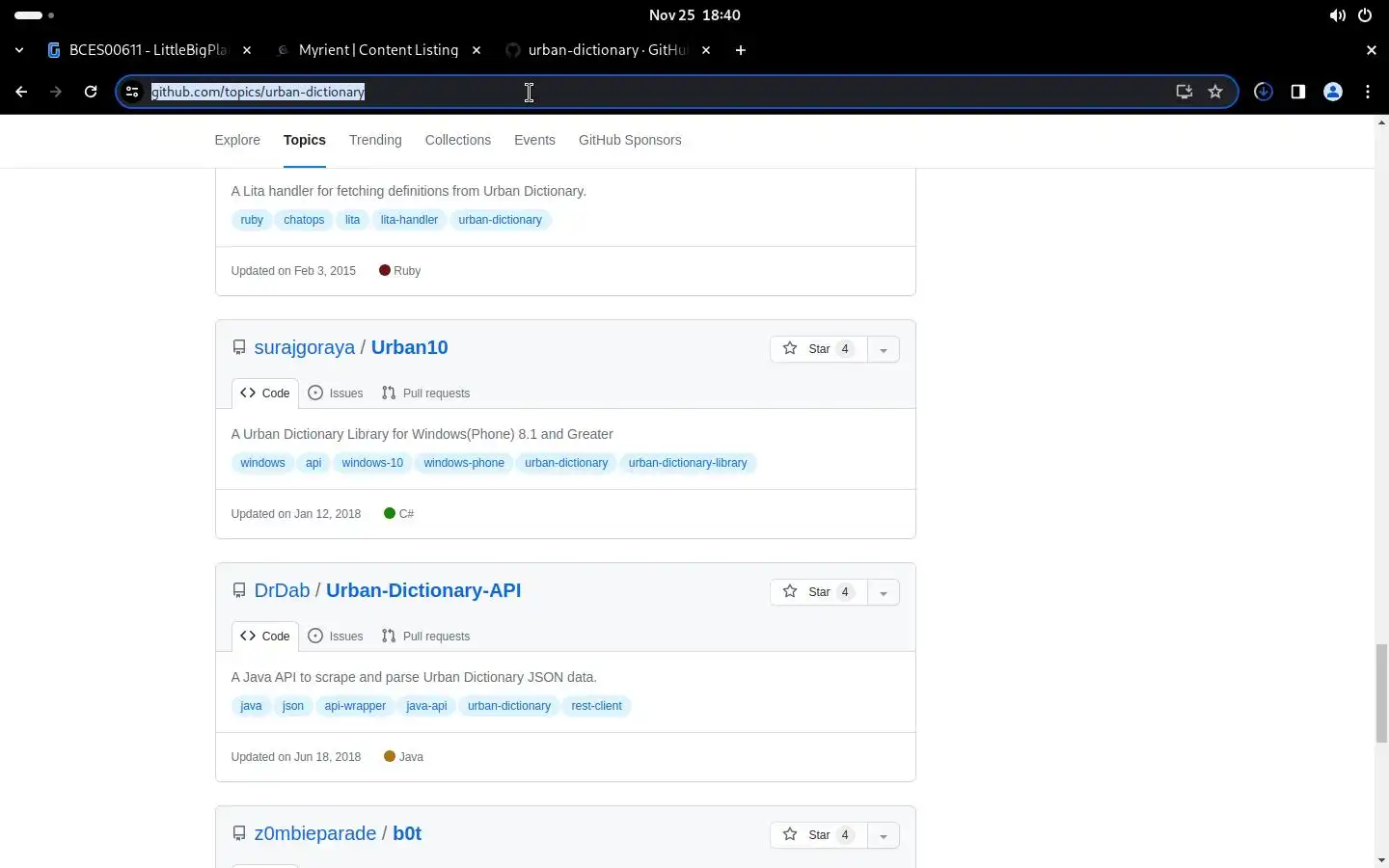The image size is (1389, 868).
Task: Open the Collections navigation item
Action: [458, 140]
